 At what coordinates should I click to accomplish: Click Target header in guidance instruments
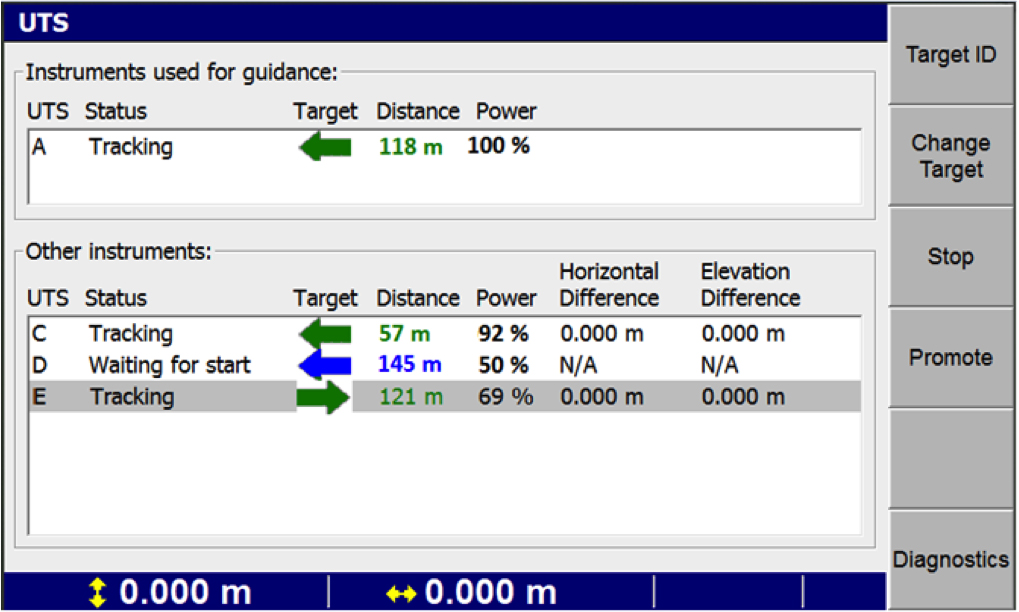[x=325, y=112]
